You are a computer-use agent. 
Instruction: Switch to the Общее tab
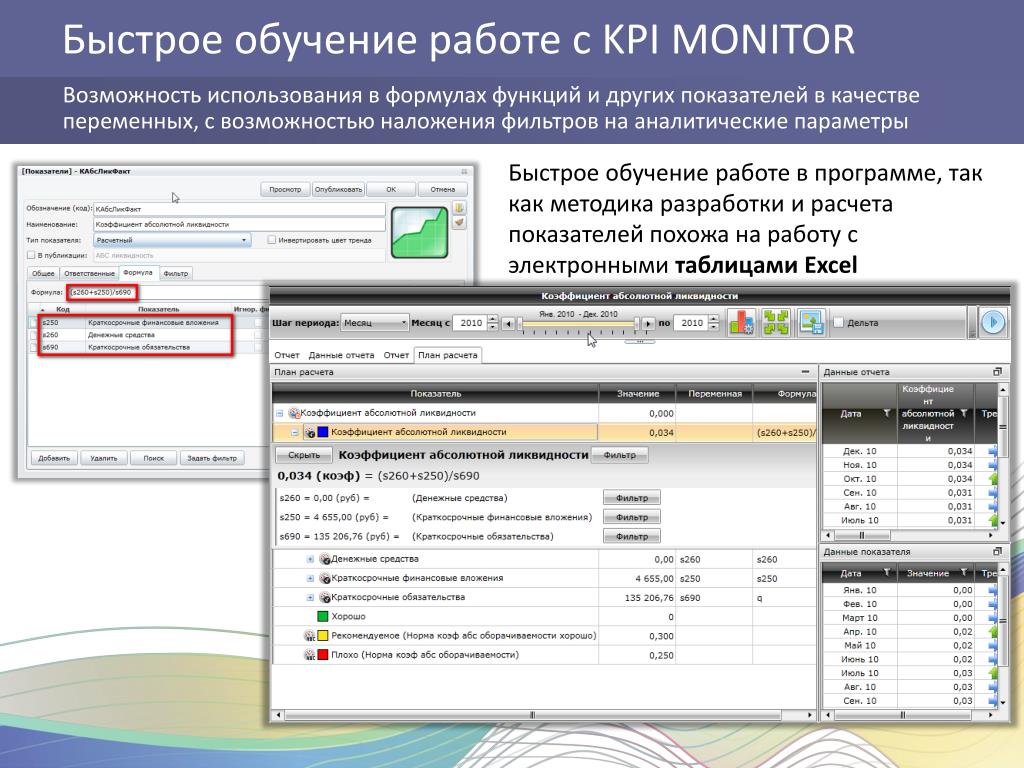tap(43, 274)
